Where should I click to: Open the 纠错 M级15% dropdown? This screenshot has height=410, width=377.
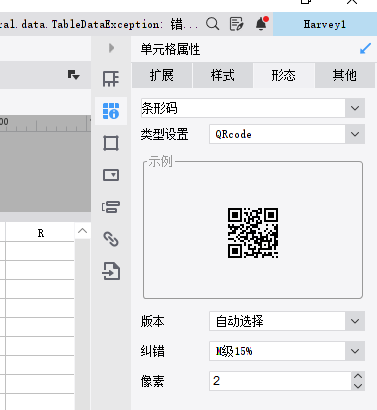point(287,351)
